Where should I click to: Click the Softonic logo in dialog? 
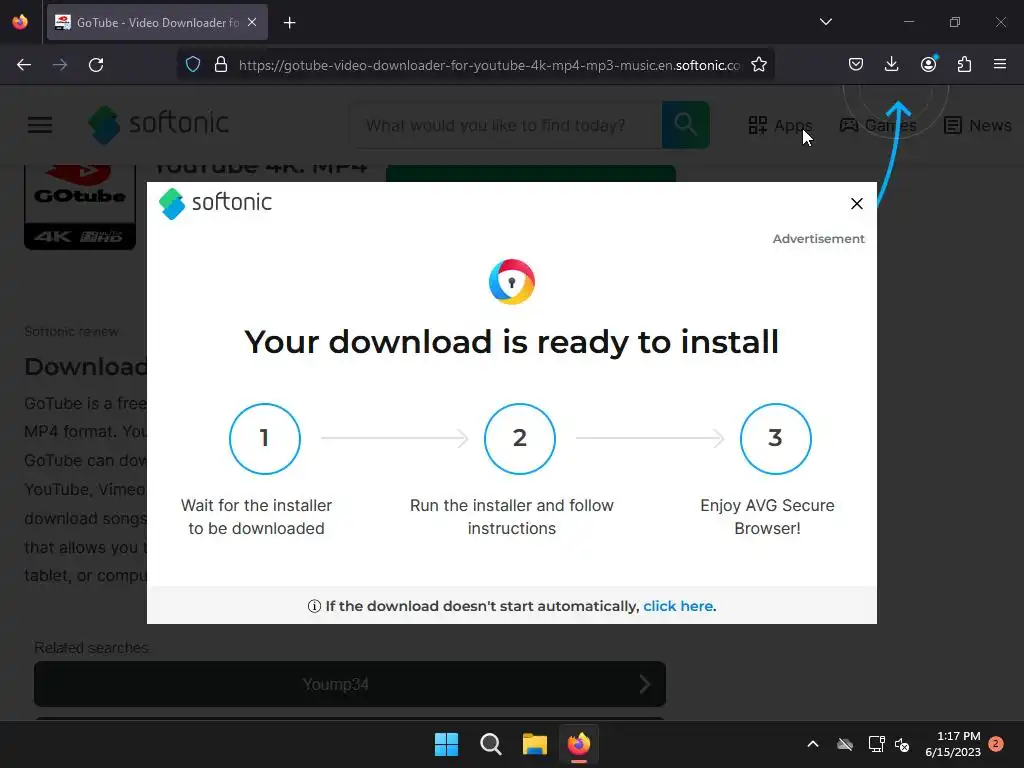(x=215, y=203)
